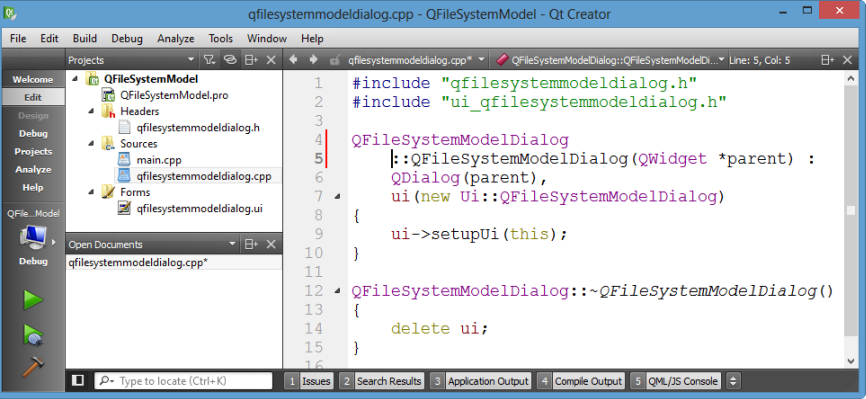Click the Run green play button
This screenshot has width=866, height=399.
pos(33,301)
